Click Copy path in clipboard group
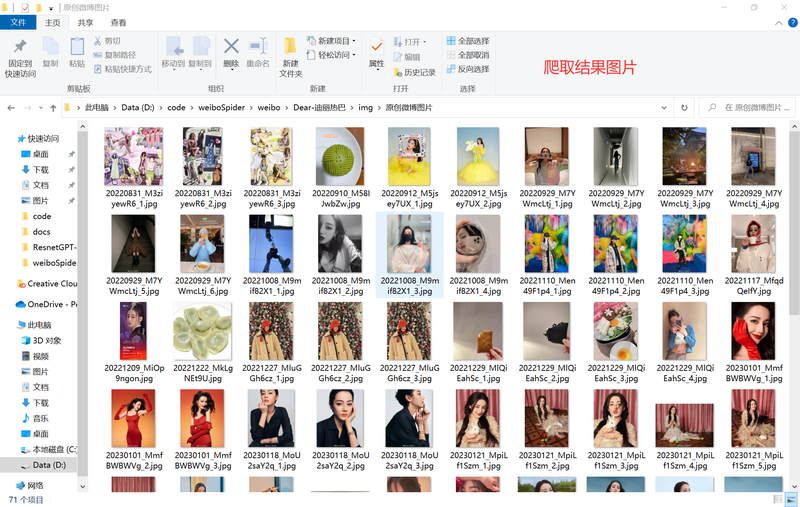The image size is (800, 507). [x=115, y=55]
